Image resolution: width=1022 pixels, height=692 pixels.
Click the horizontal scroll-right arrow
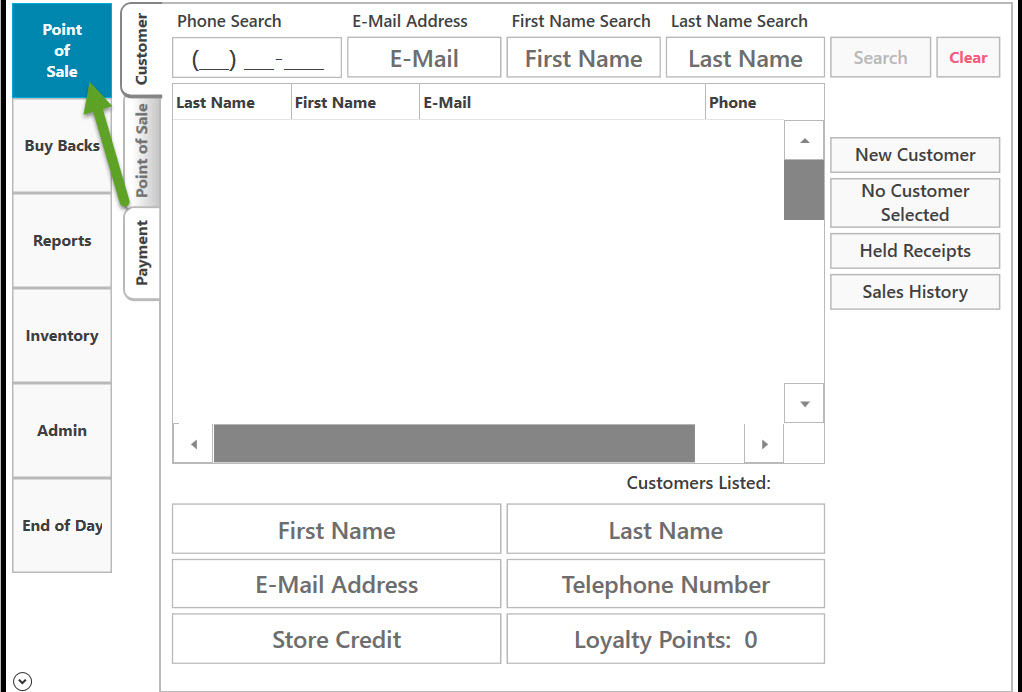click(764, 444)
